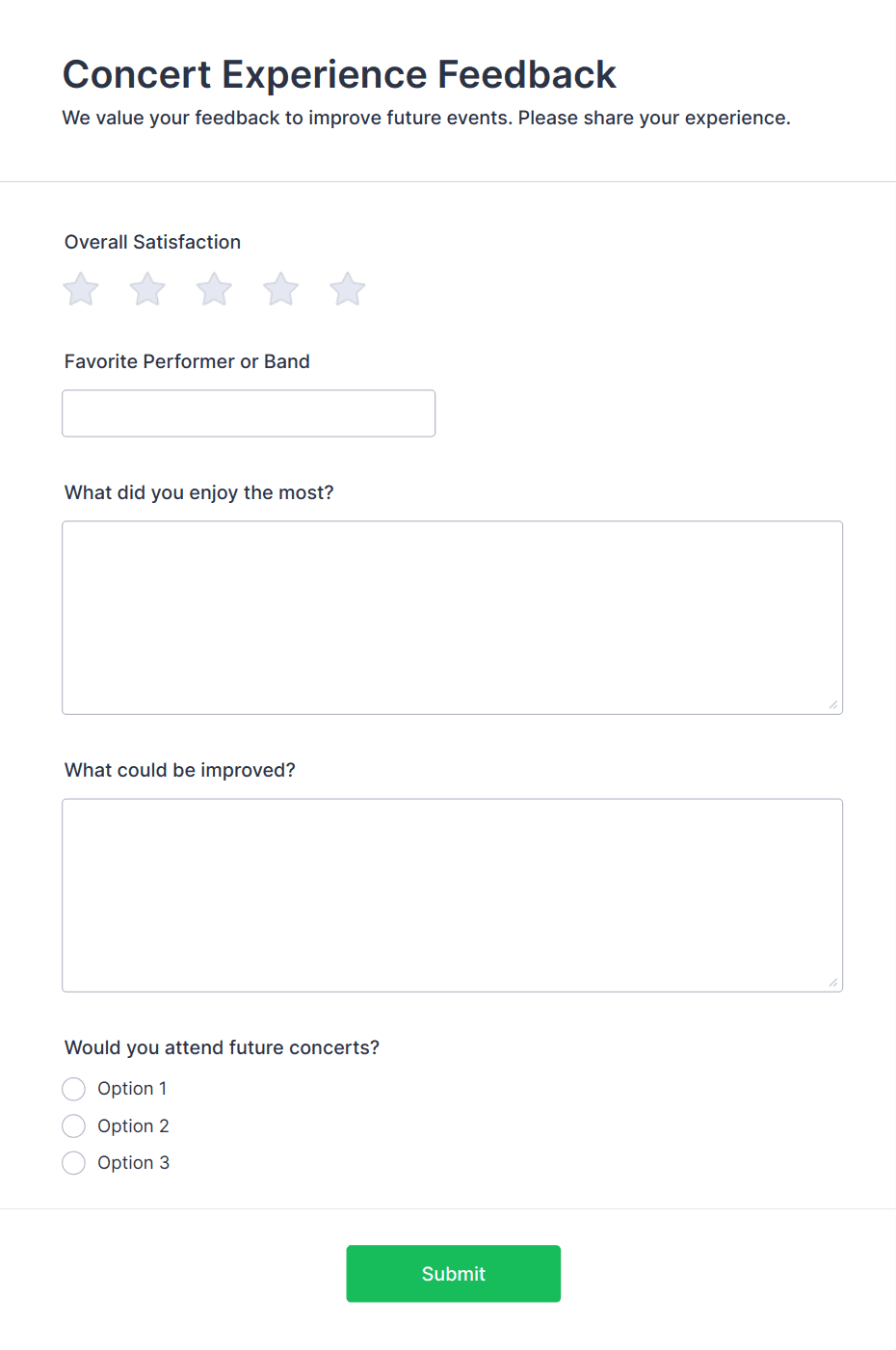
Task: Pick the Option 3 radio button
Action: [74, 1163]
